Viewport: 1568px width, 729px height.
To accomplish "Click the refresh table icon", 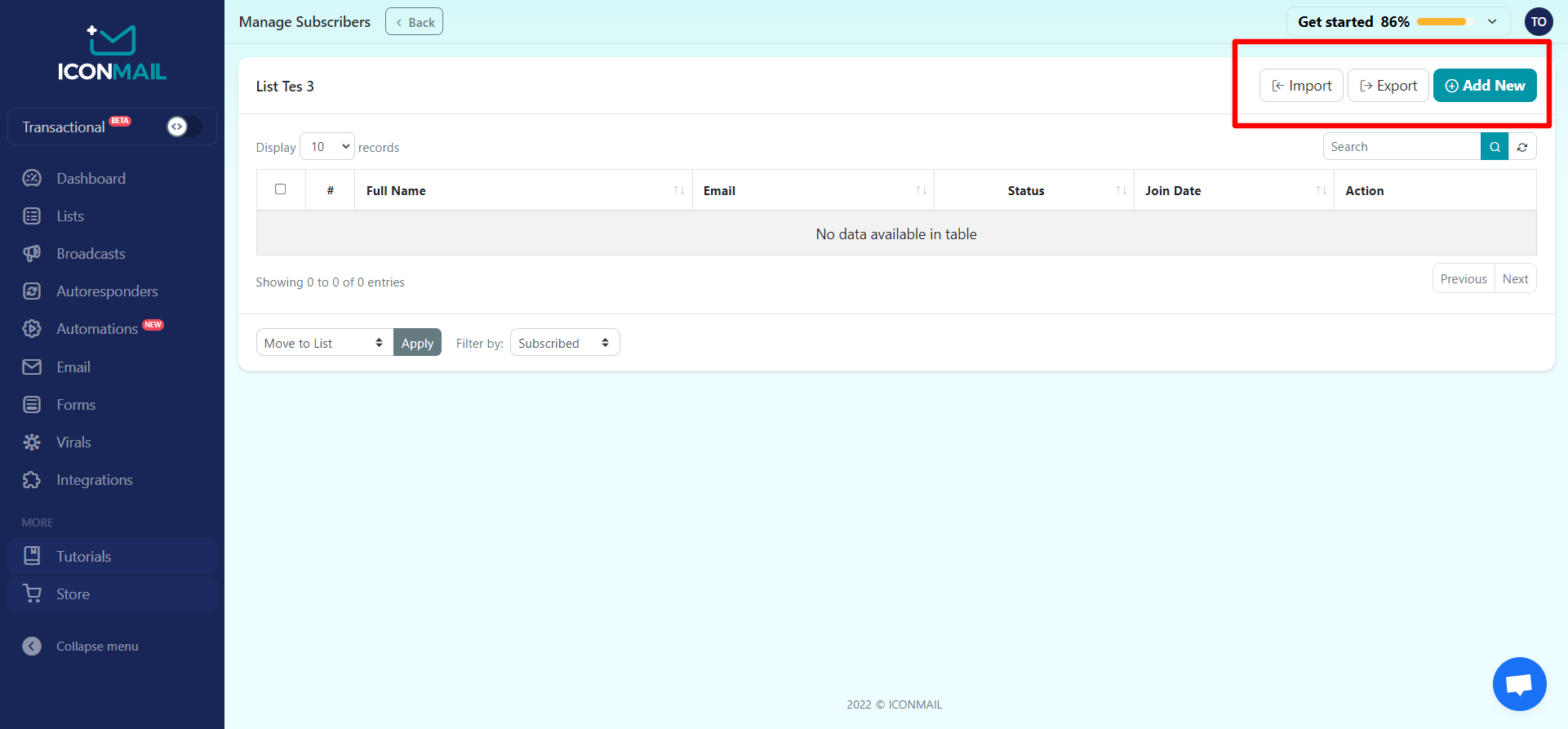I will click(x=1522, y=147).
